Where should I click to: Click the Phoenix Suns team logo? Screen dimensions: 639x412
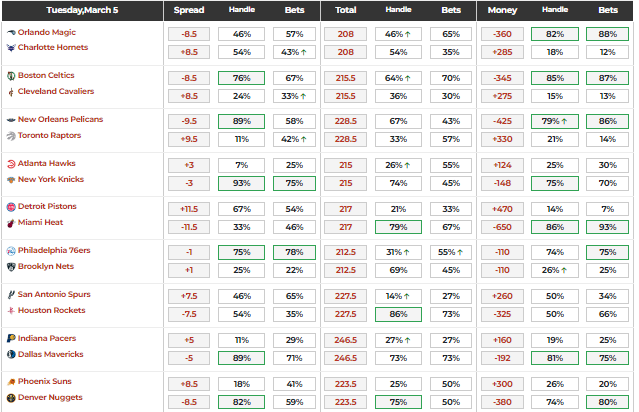(x=10, y=381)
